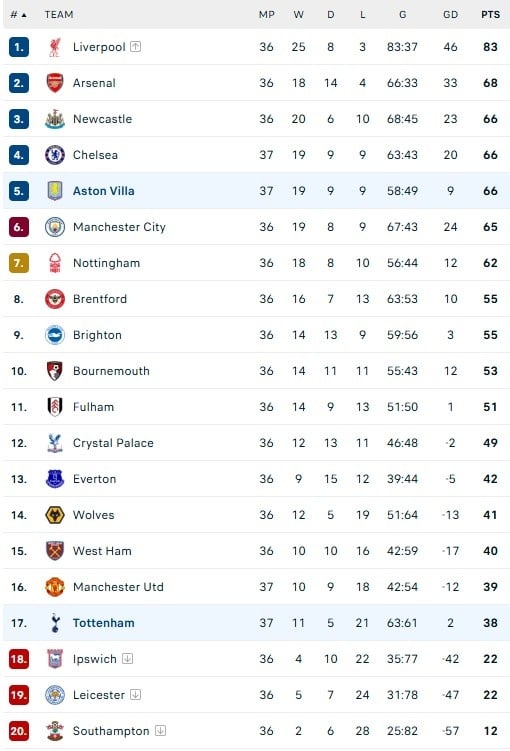Click the red position 20 badge
The image size is (510, 751).
[x=19, y=731]
